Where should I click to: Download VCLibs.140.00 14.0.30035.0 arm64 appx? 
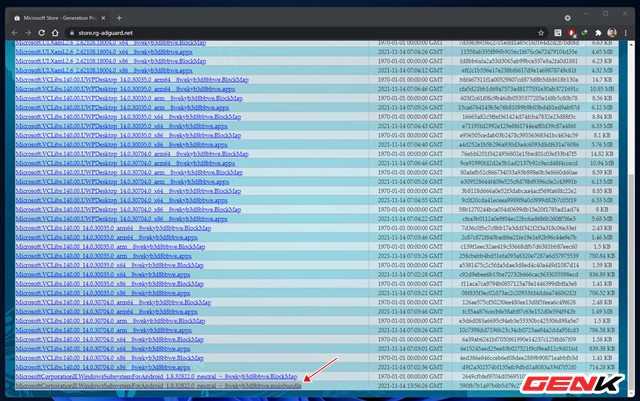tap(107, 237)
